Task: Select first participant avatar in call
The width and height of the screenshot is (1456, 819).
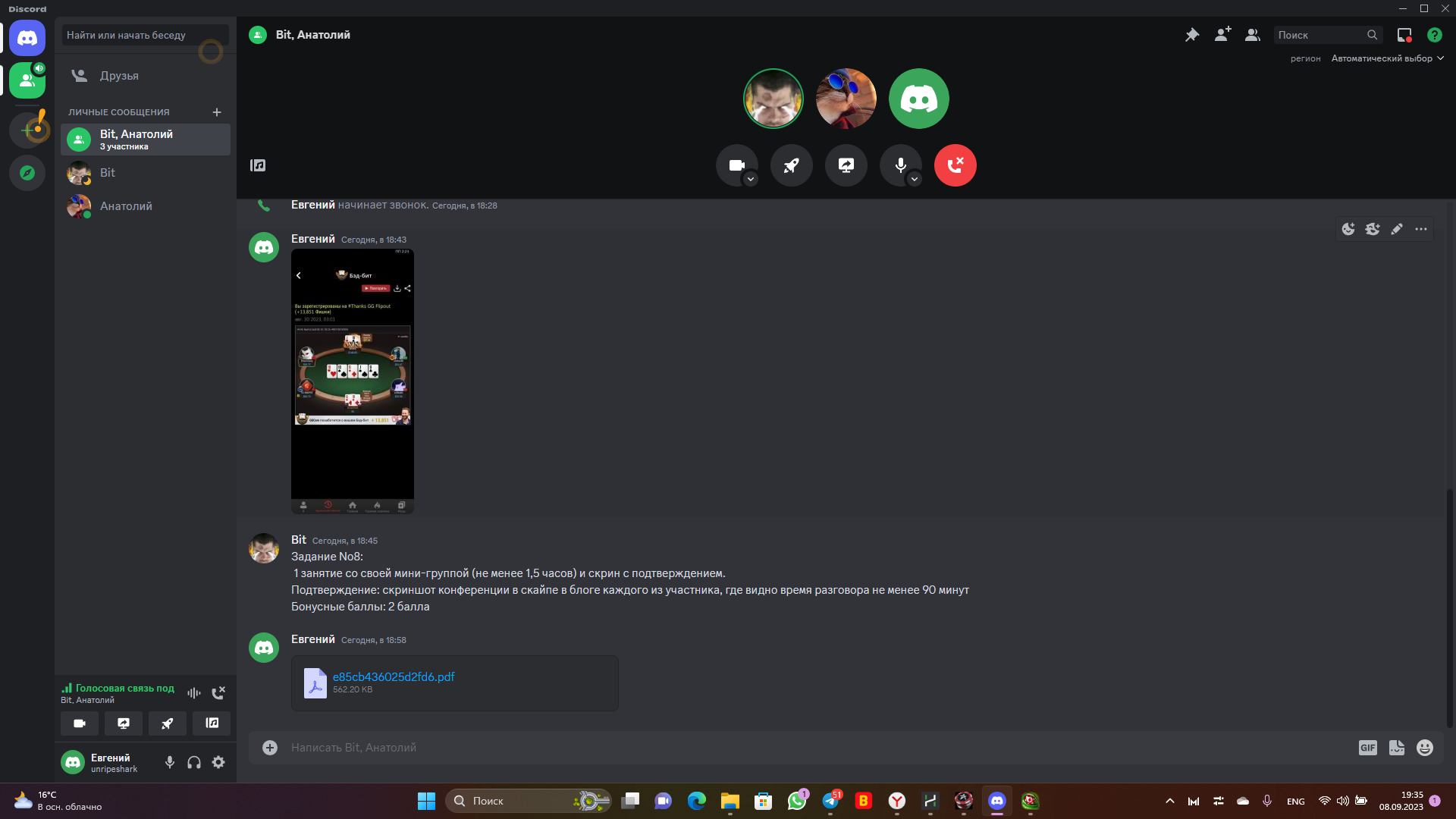Action: (x=773, y=99)
